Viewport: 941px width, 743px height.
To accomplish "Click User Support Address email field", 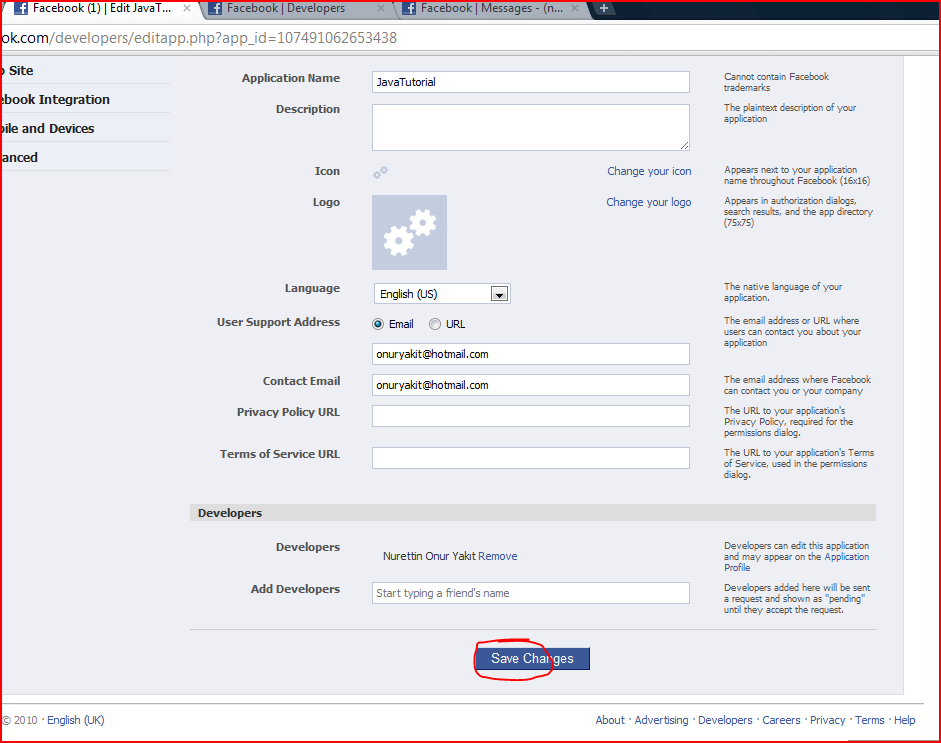I will coord(531,354).
